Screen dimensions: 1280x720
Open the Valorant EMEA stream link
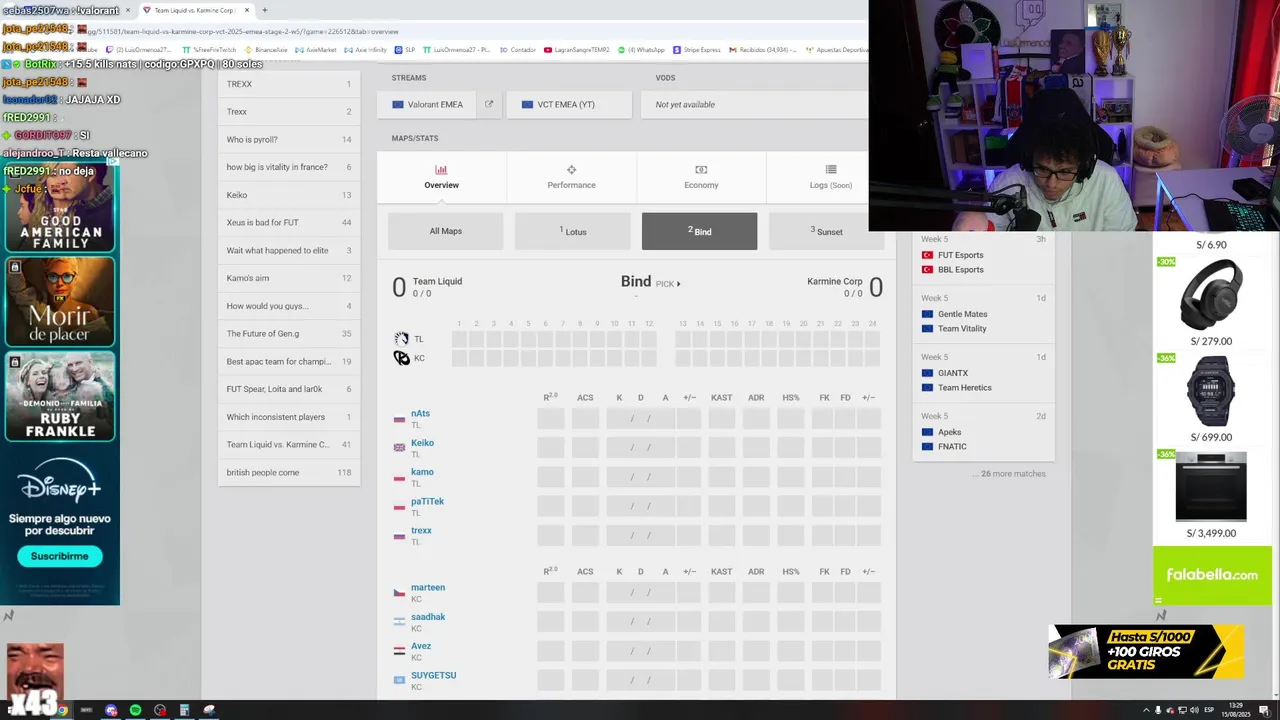427,104
